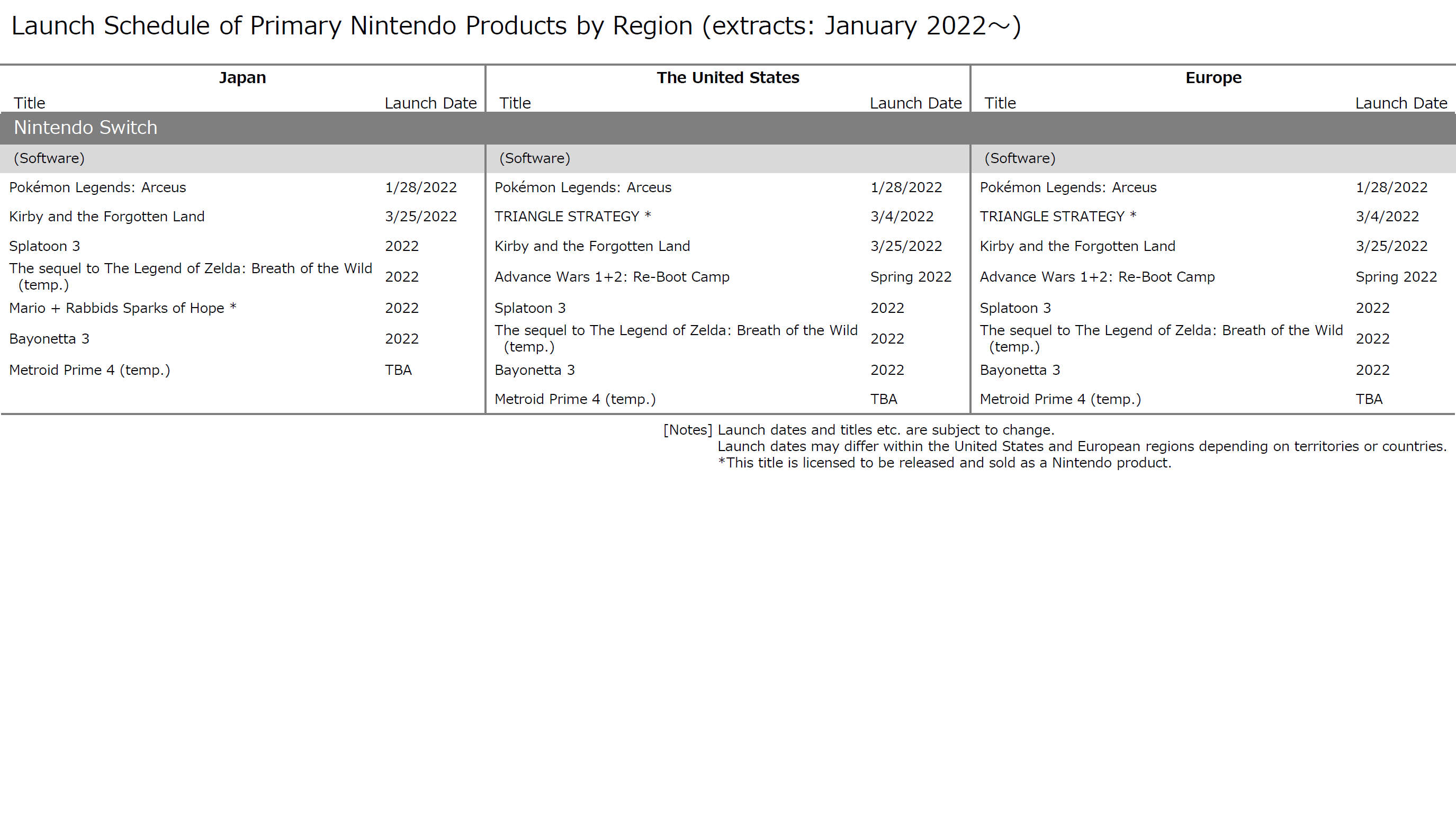Click Advance Wars 1+2: Re-Boot Camp in Europe column

coord(1097,277)
